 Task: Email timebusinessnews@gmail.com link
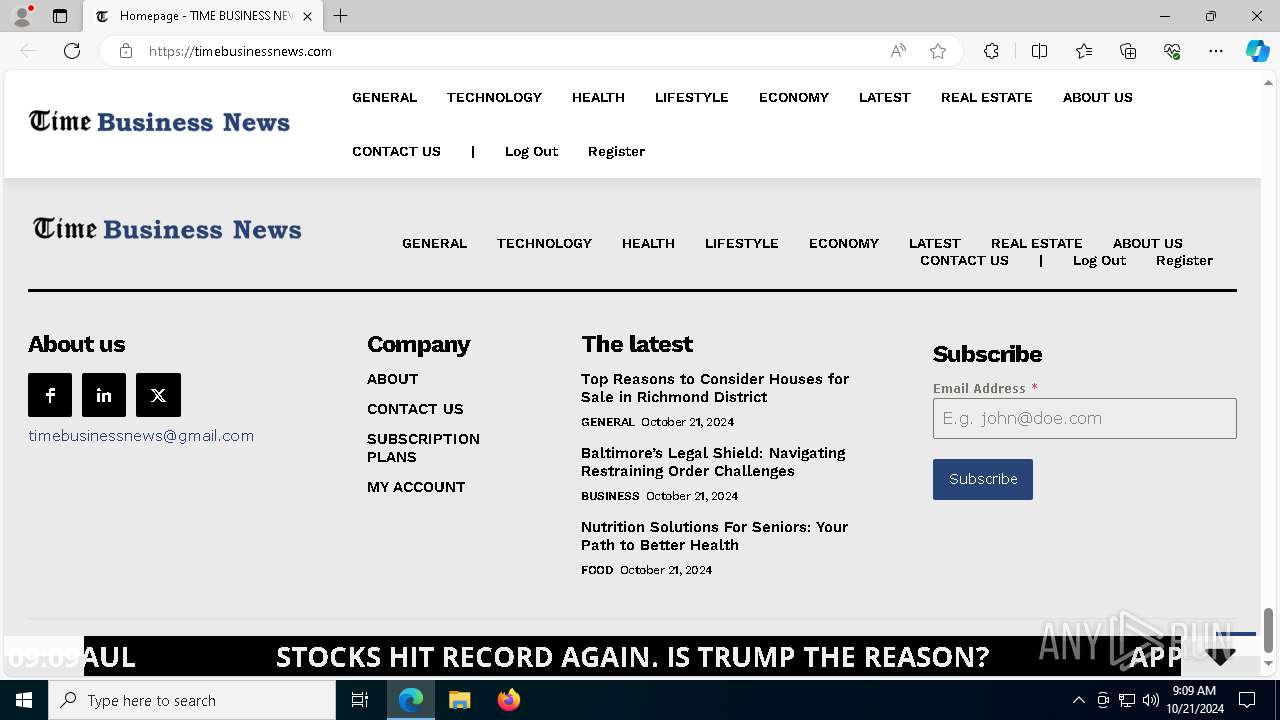pyautogui.click(x=141, y=436)
